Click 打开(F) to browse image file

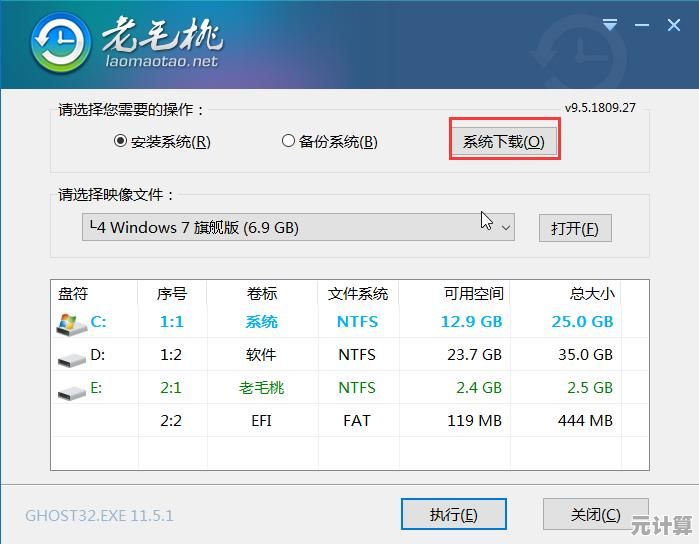pos(574,228)
